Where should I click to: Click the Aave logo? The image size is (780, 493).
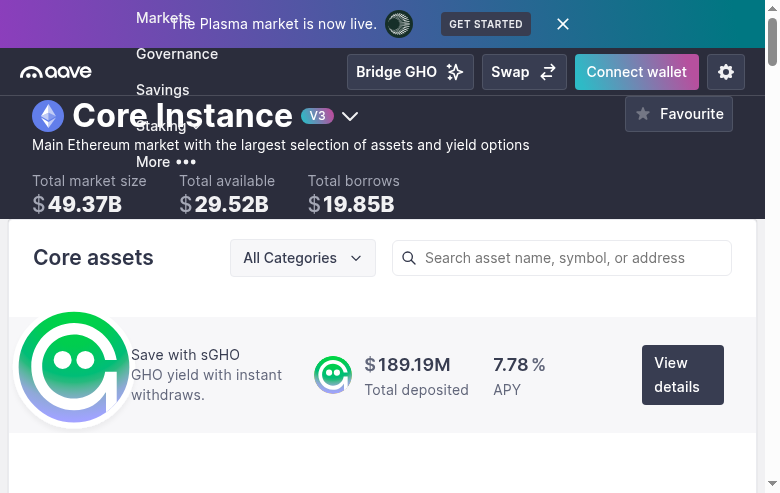click(56, 72)
